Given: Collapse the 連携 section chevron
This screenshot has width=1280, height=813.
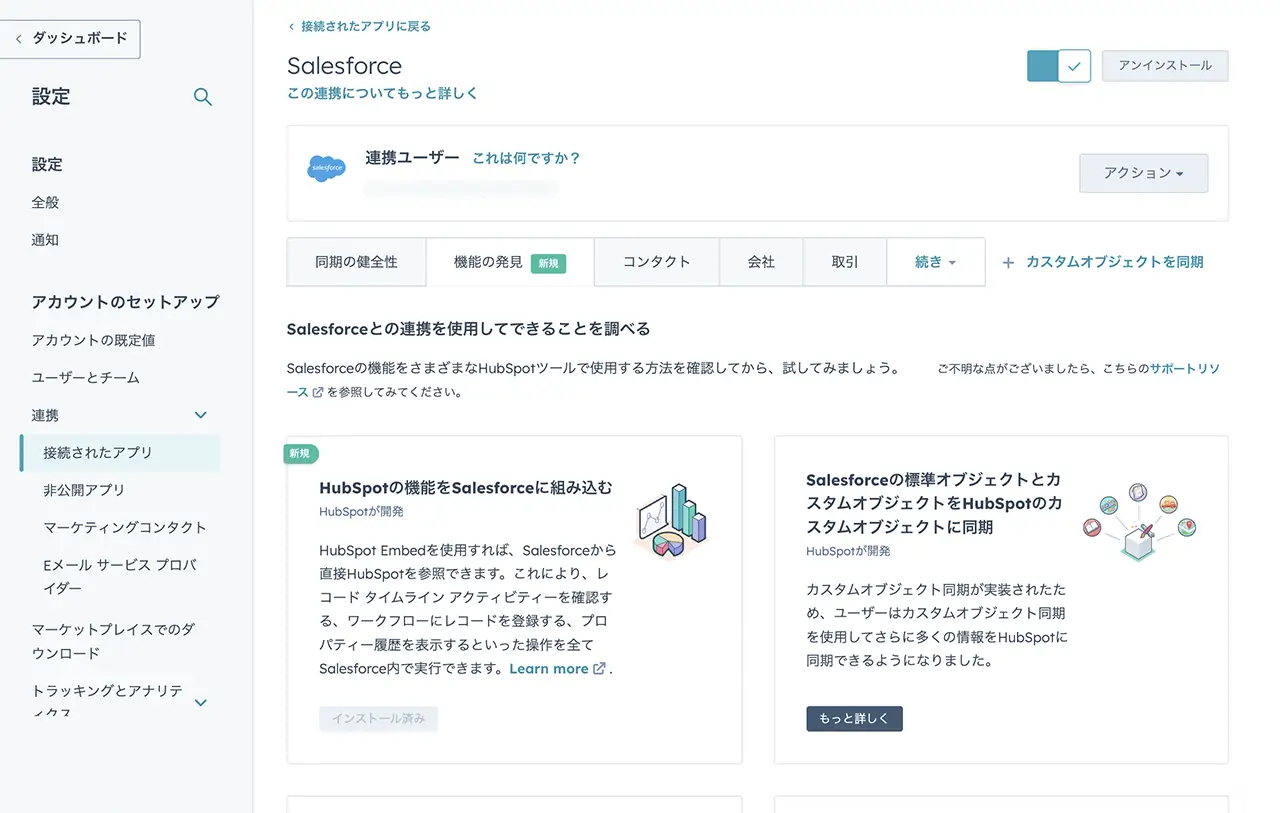Looking at the screenshot, I should 200,415.
